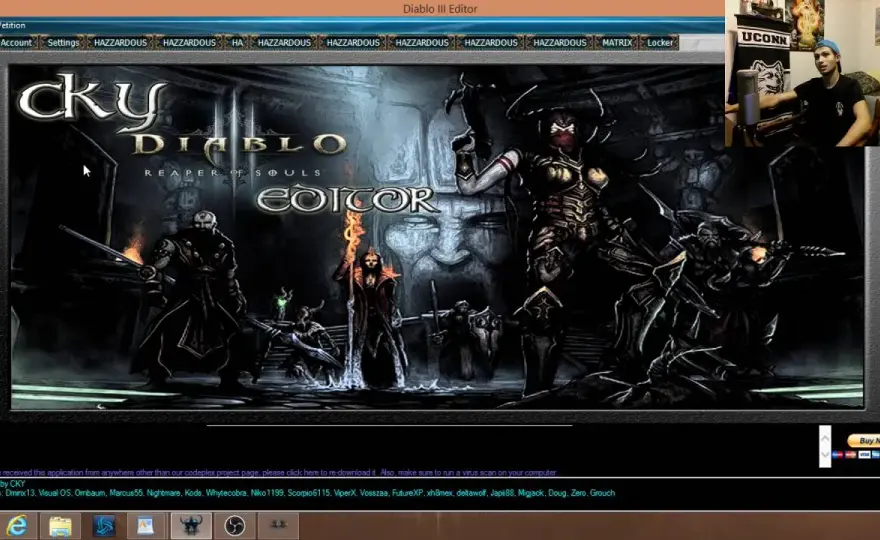Open the HAZZARDOUS tab next to Settings
The width and height of the screenshot is (880, 540).
[121, 43]
